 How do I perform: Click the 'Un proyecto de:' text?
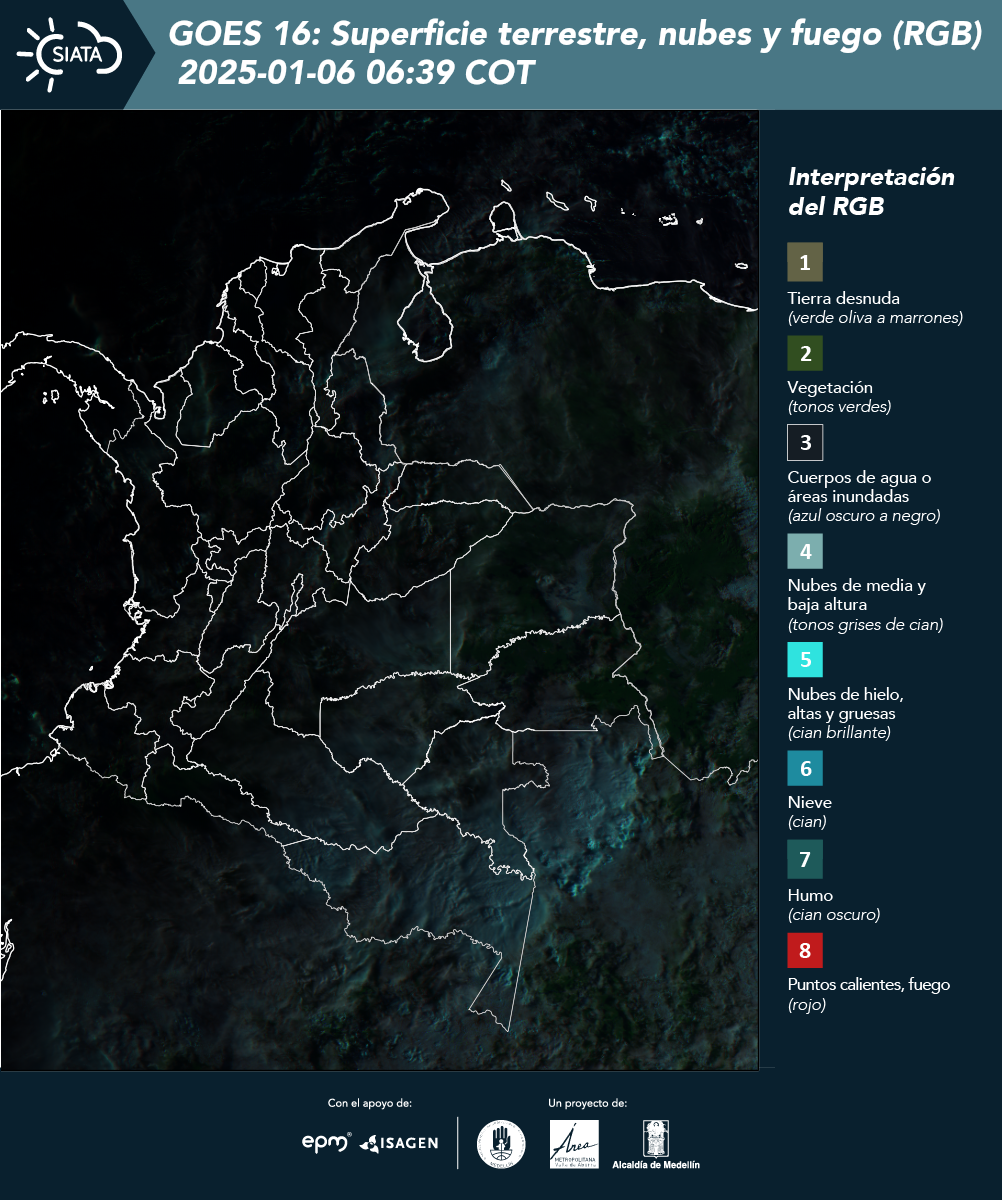(x=588, y=1103)
